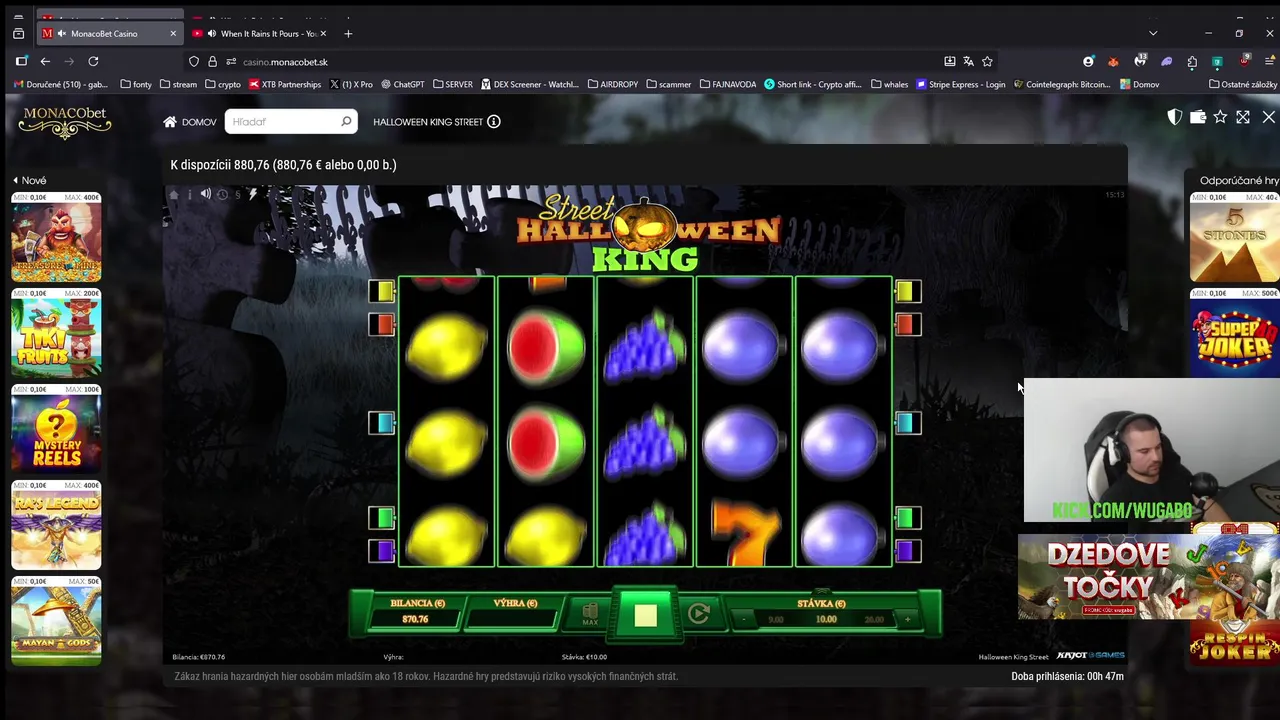This screenshot has height=720, width=1280.
Task: Open the wallet icon
Action: point(1198,117)
